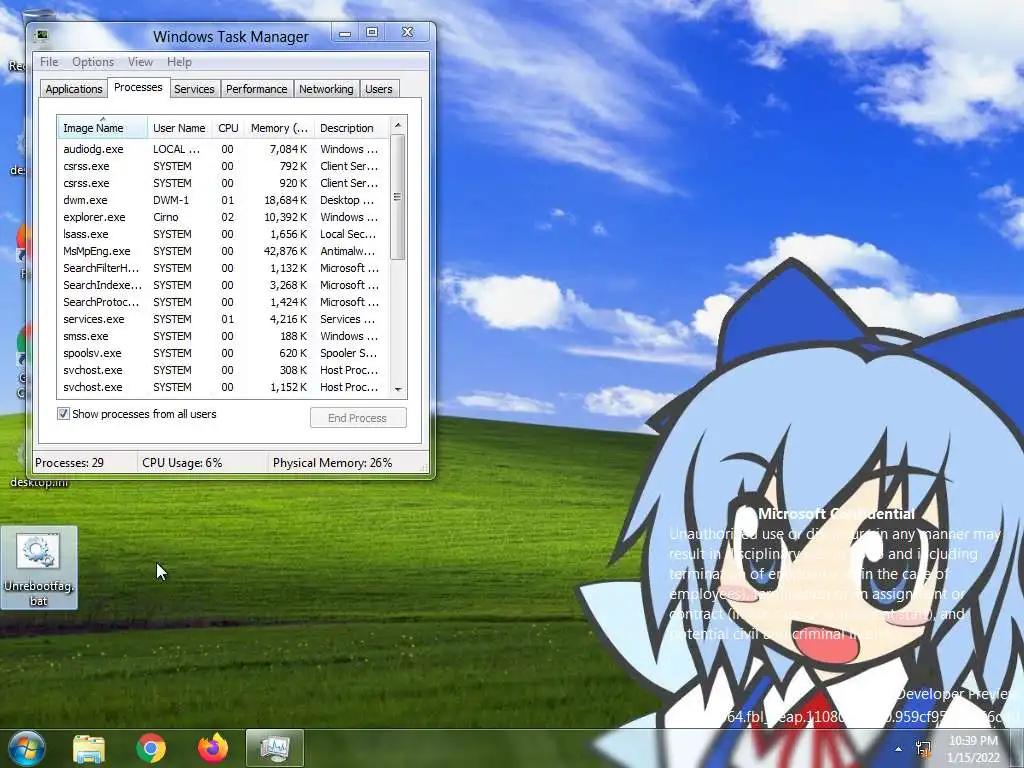The height and width of the screenshot is (768, 1024).
Task: Switch to the Services tab
Action: tap(194, 89)
